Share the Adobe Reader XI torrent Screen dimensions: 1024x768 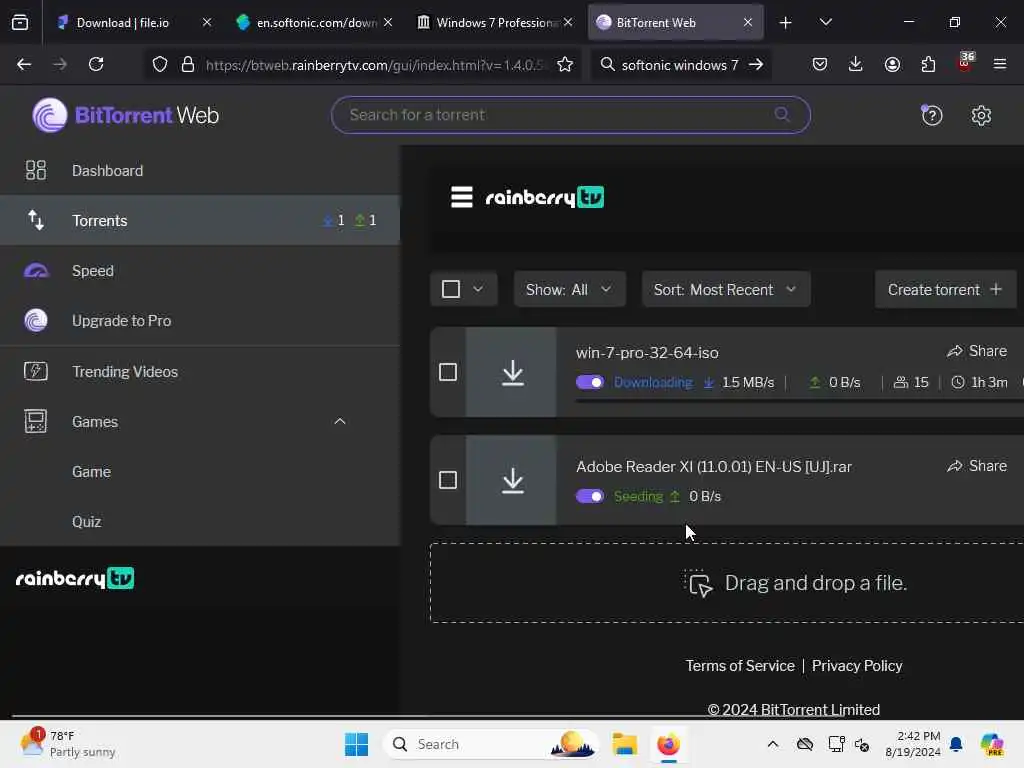pos(977,466)
